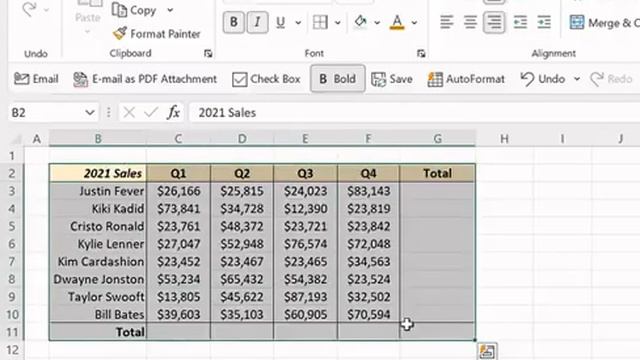Align text to the right

494,22
